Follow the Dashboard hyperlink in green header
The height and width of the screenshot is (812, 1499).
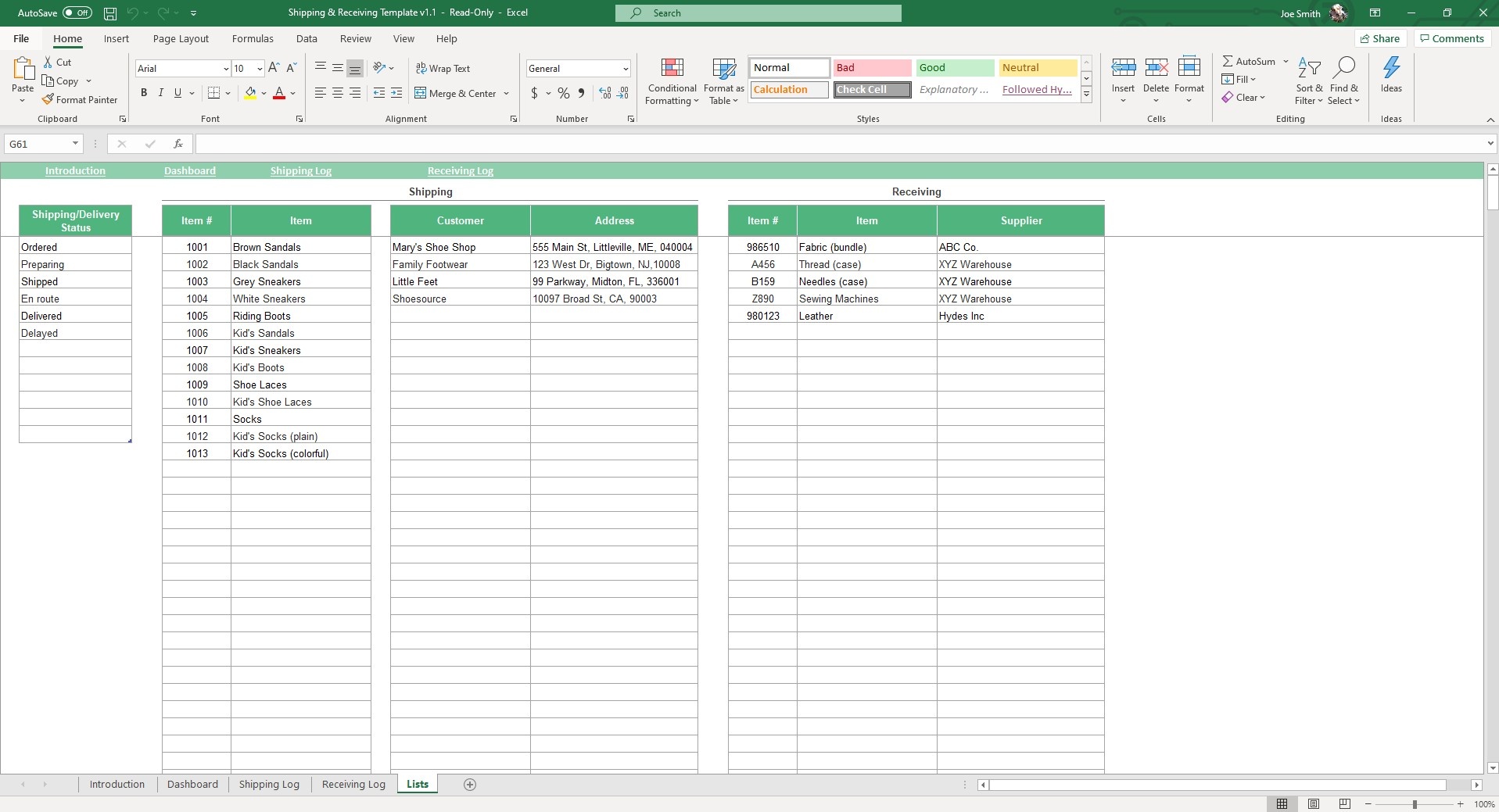190,171
